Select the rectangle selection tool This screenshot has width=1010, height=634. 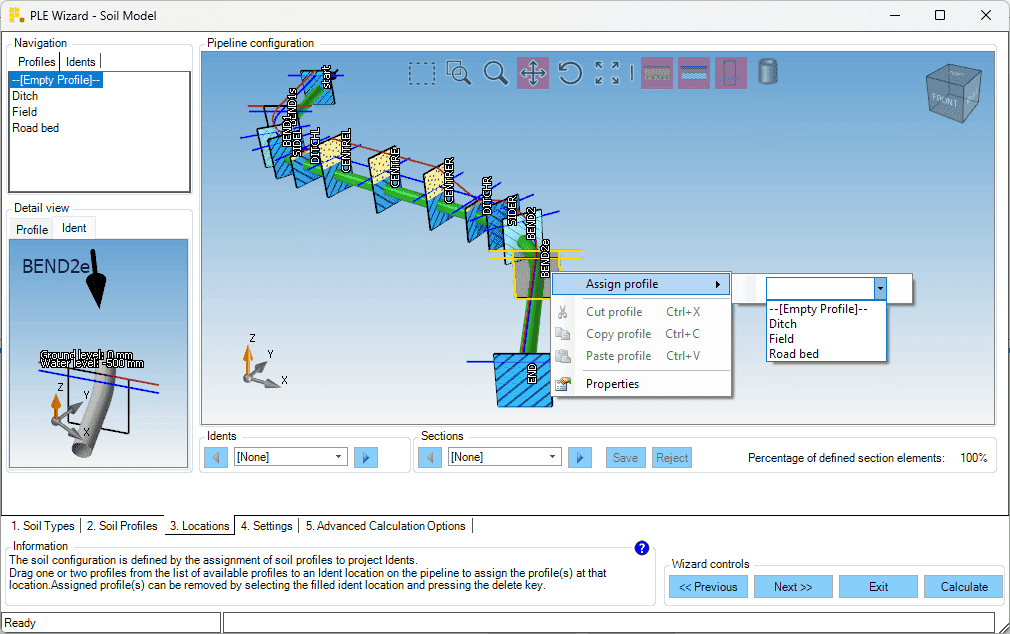(x=422, y=73)
